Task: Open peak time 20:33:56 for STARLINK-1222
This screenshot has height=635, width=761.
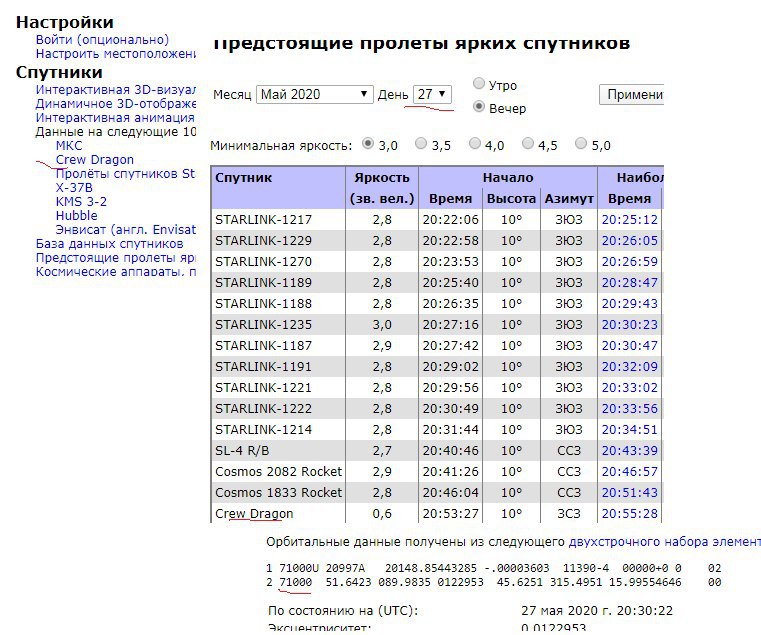Action: [629, 408]
